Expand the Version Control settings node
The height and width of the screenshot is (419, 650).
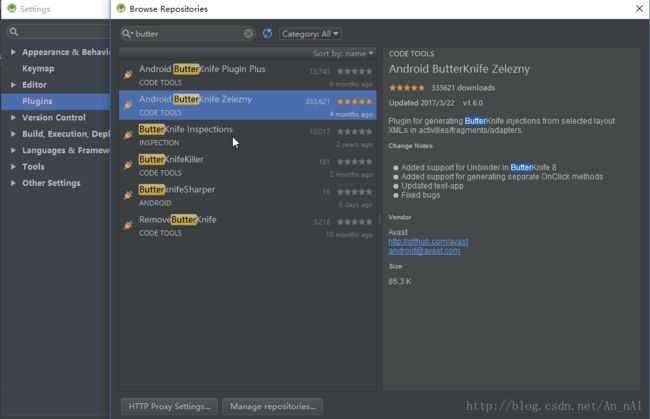[x=13, y=117]
